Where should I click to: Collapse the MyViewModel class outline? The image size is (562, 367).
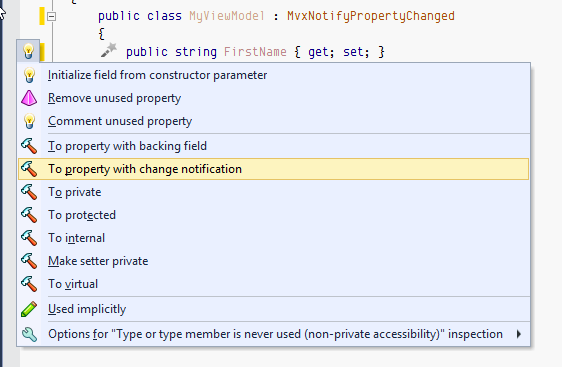[52, 16]
